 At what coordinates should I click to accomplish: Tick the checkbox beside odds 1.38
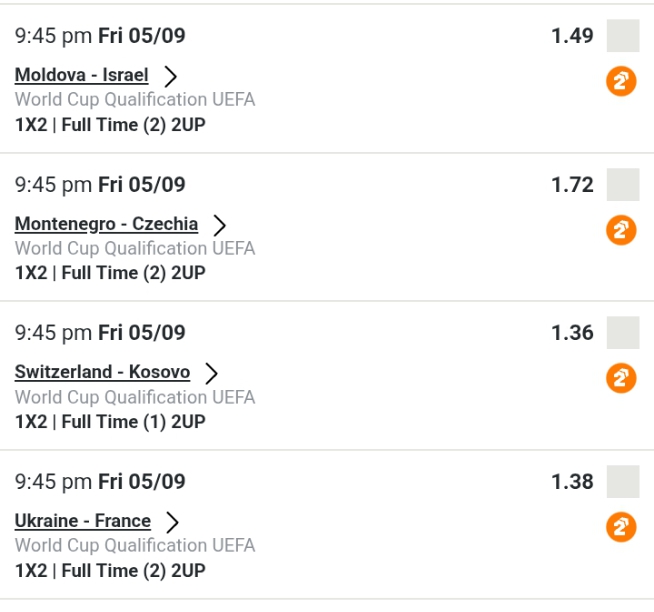click(623, 481)
